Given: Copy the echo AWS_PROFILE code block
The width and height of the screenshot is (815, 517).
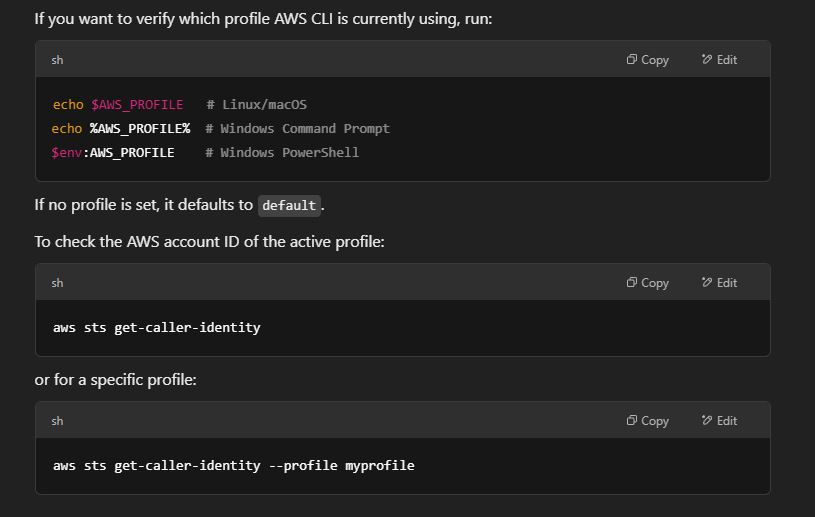Looking at the screenshot, I should pos(648,60).
